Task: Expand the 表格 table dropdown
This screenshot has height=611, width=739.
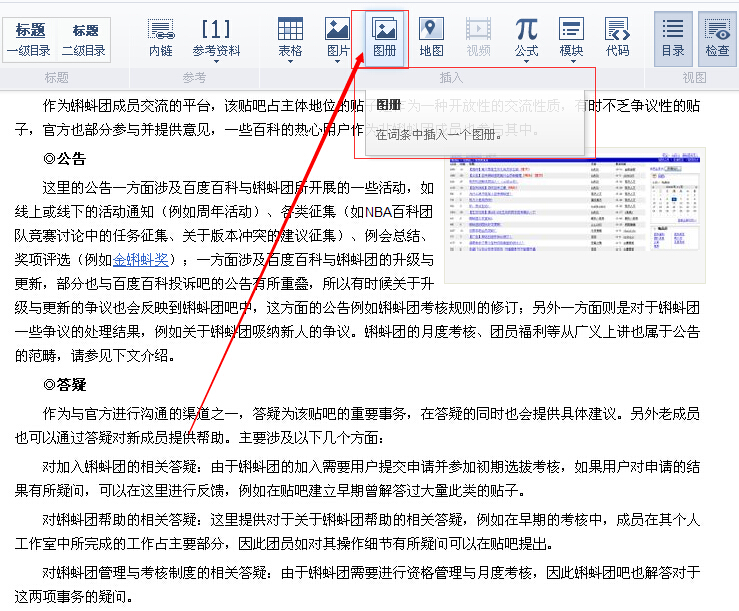Action: click(290, 37)
